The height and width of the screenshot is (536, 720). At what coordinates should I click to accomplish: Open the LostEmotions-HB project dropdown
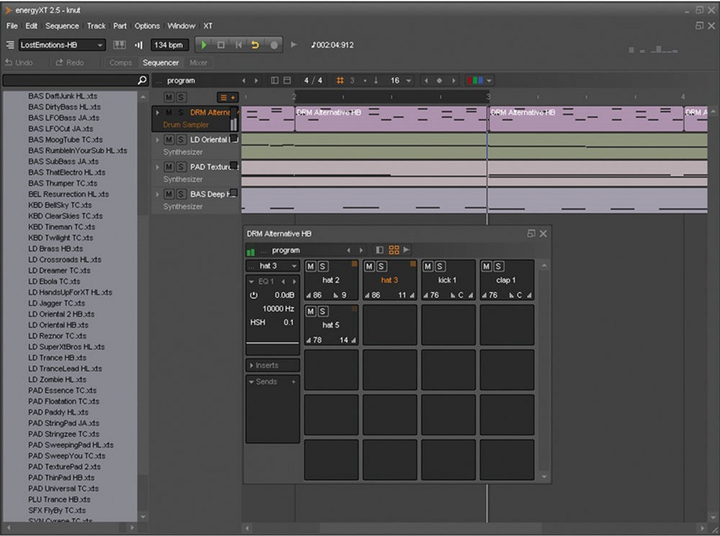coord(62,45)
